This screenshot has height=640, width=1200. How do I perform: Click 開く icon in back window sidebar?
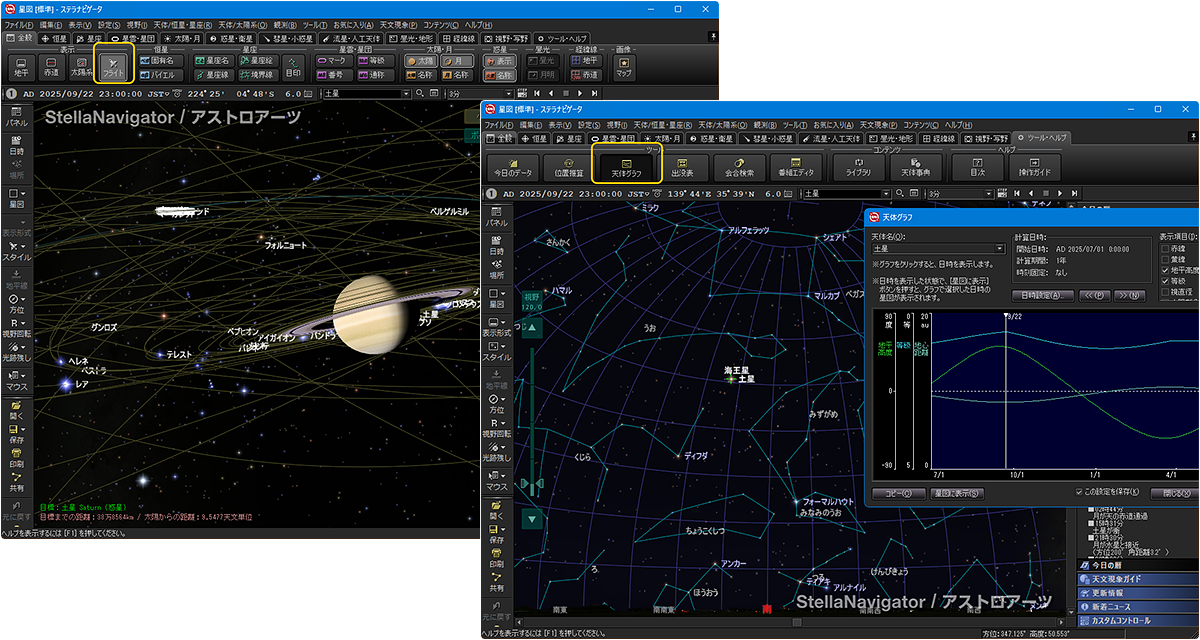[x=17, y=409]
